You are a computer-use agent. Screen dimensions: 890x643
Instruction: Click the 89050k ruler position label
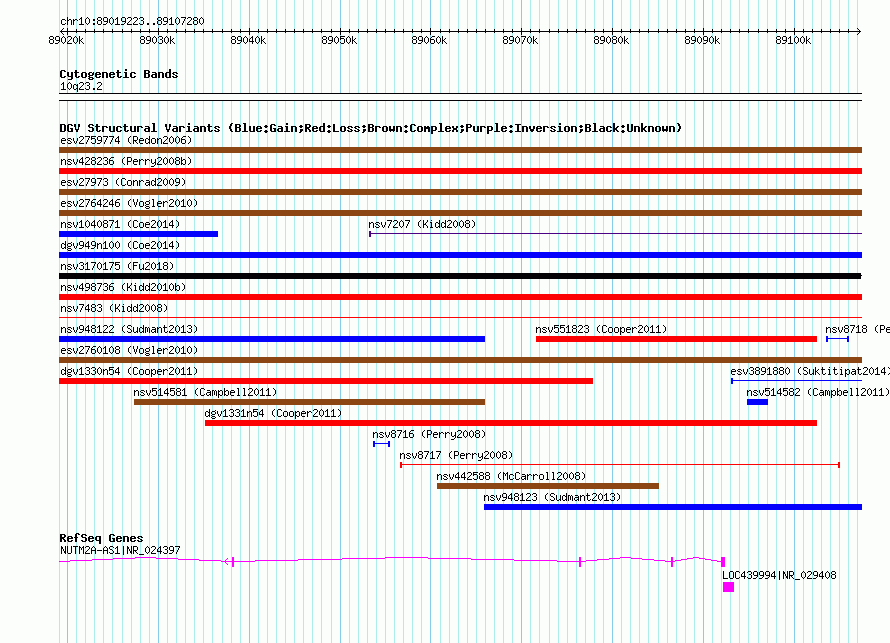(339, 40)
